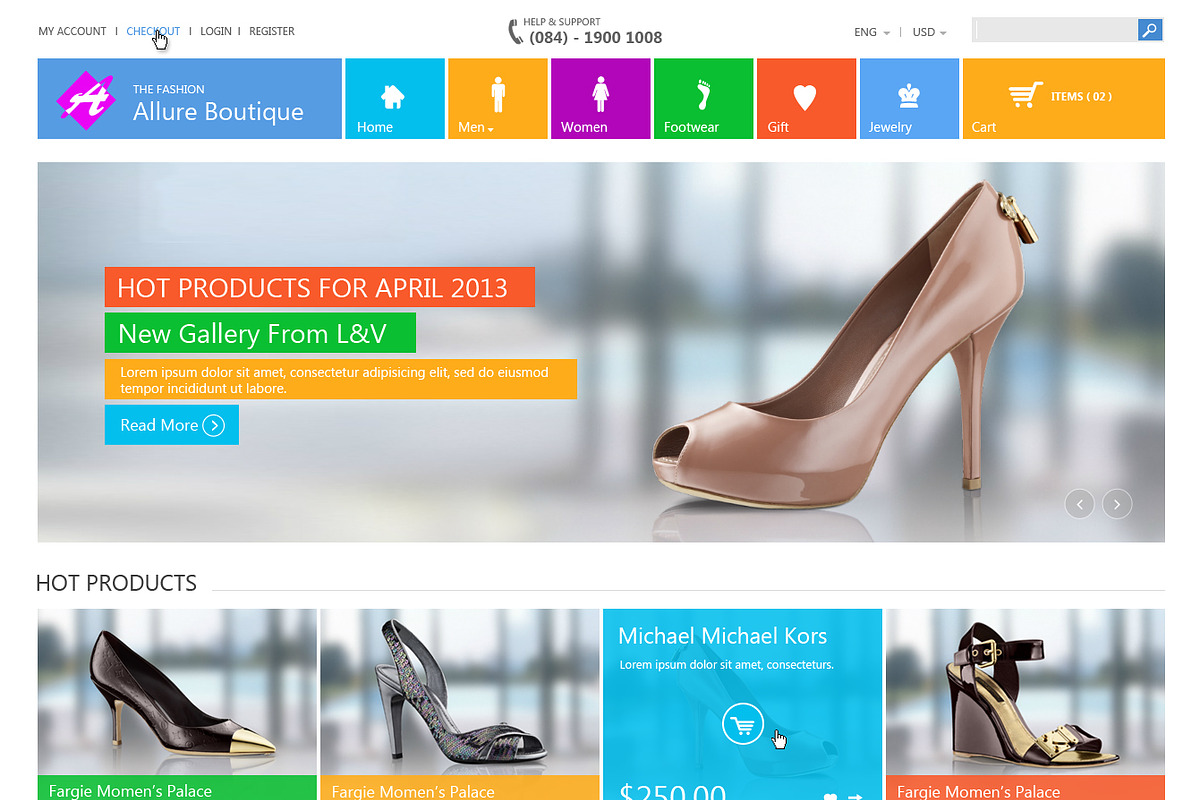Open the shopping cart icon in Cart tile
The width and height of the screenshot is (1200, 800).
click(x=1025, y=95)
